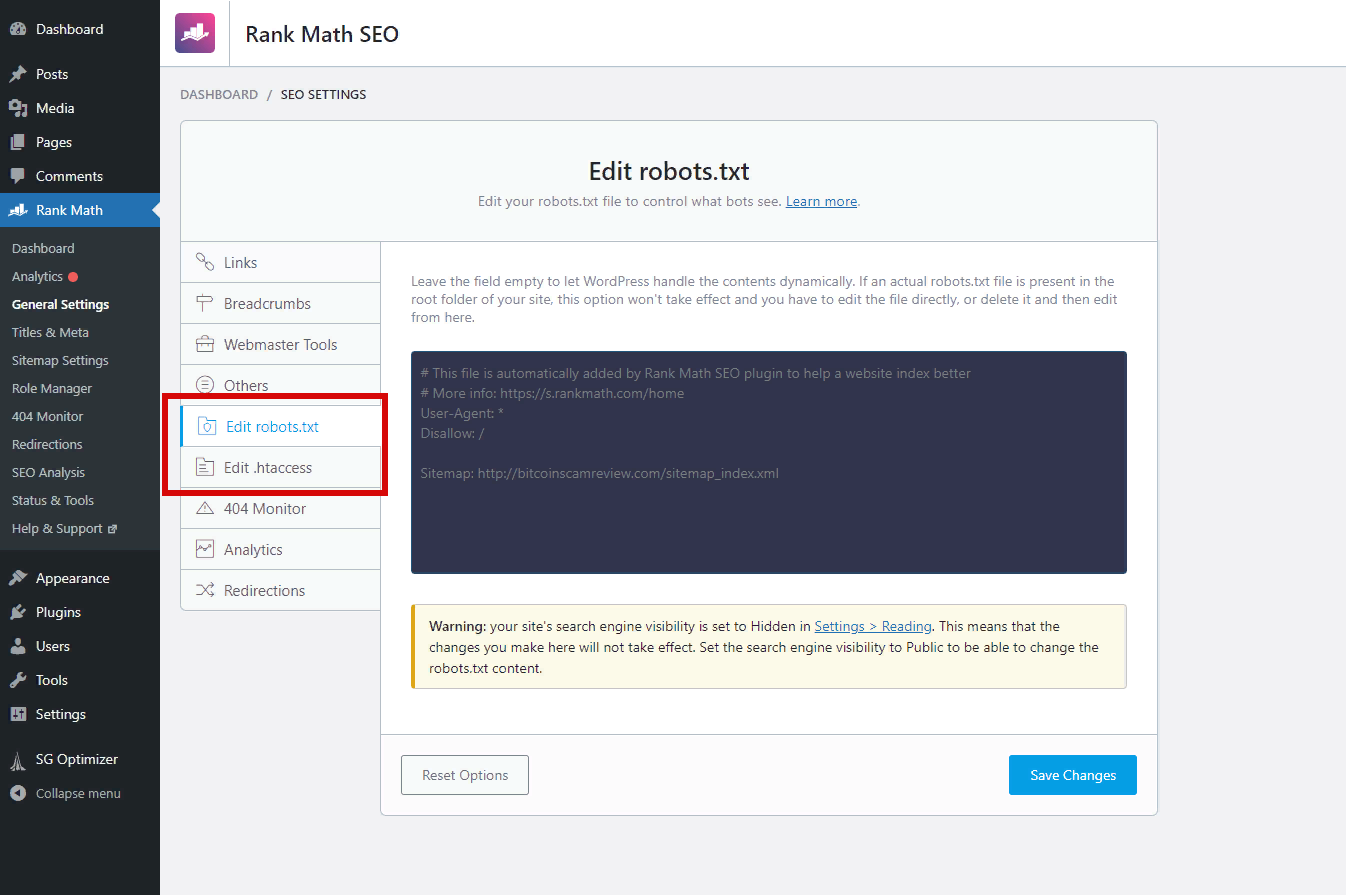This screenshot has height=895, width=1346.
Task: Click the SEO SETTINGS breadcrumb
Action: point(323,94)
